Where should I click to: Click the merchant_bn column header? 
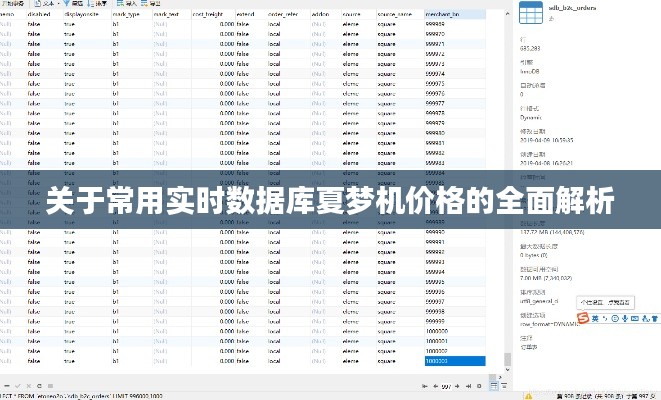coord(443,17)
